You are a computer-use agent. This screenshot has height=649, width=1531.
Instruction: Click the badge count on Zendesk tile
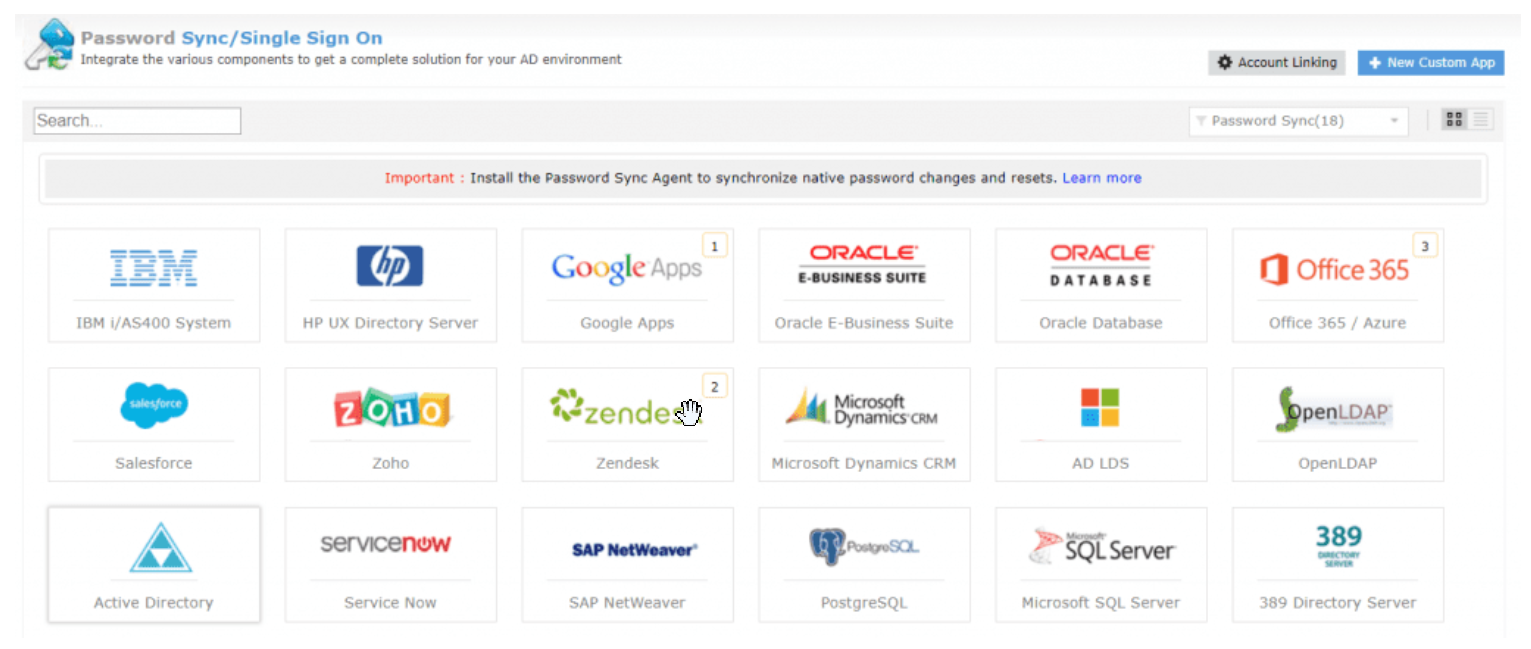click(x=714, y=385)
